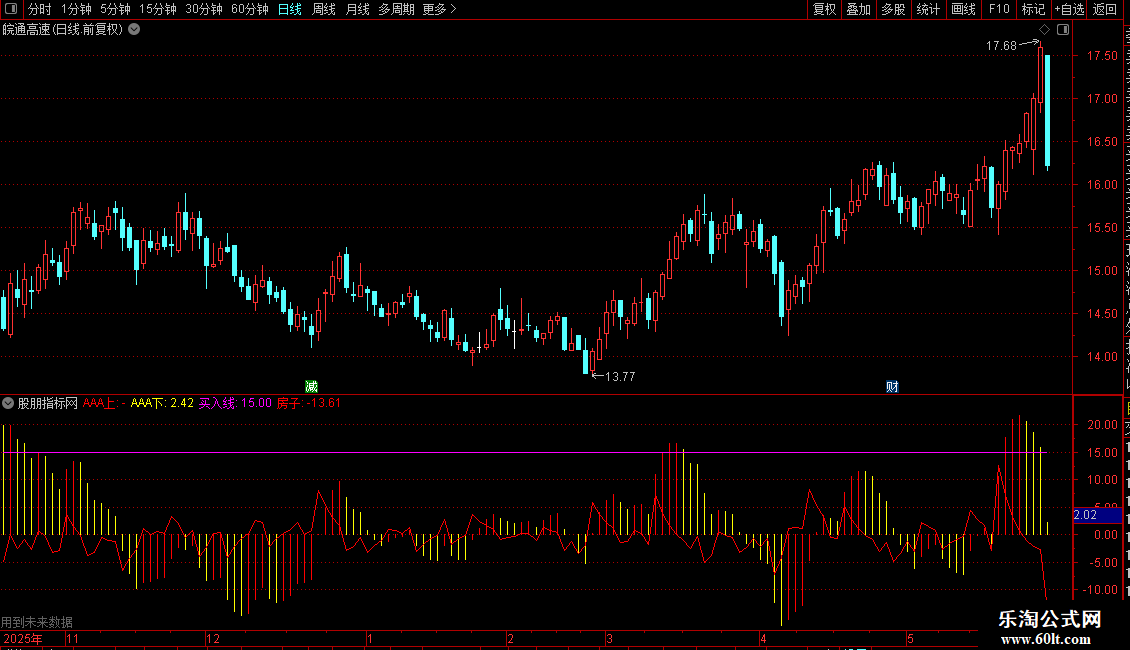This screenshot has height=650, width=1130.
Task: Click month 12 on the time axis
Action: tap(213, 639)
